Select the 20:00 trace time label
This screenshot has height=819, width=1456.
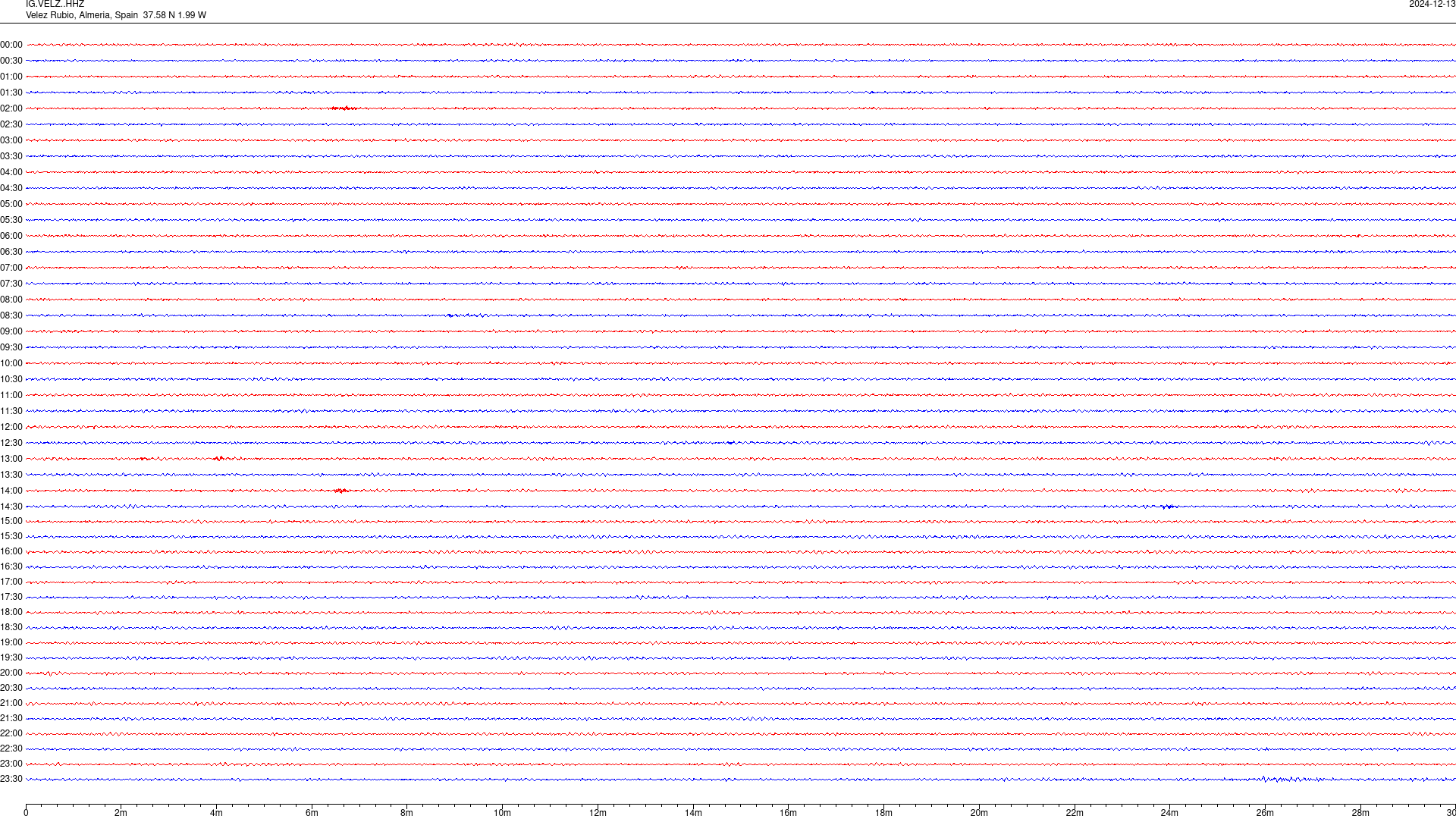pyautogui.click(x=11, y=673)
